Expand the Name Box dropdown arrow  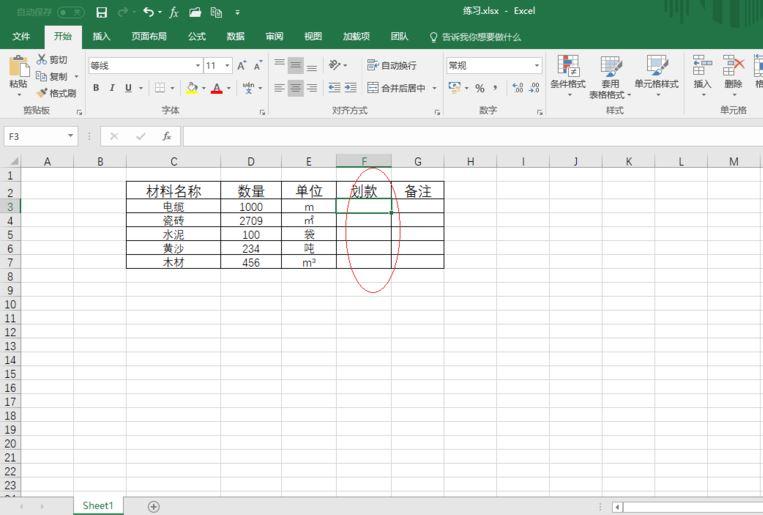pyautogui.click(x=71, y=136)
